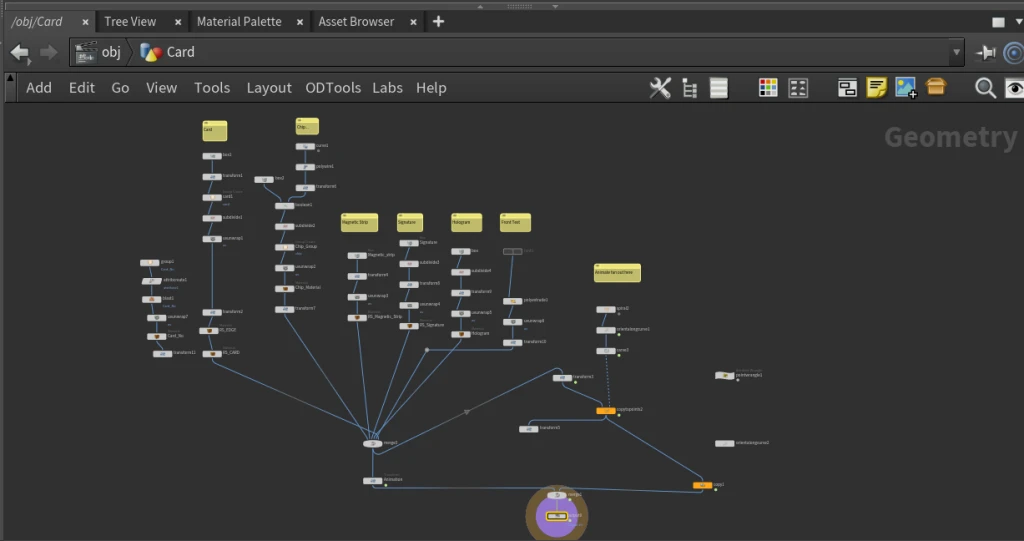Open the Add menu
The image size is (1024, 541).
(39, 88)
